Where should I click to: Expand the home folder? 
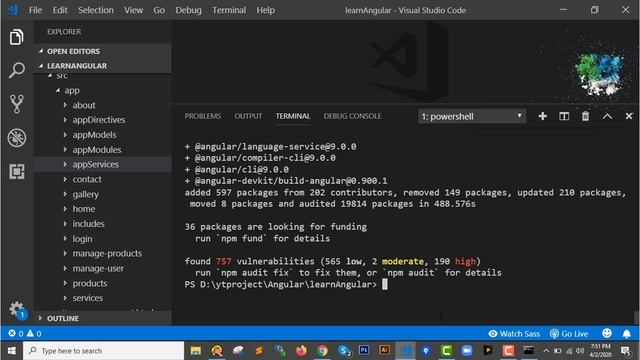coord(102,209)
